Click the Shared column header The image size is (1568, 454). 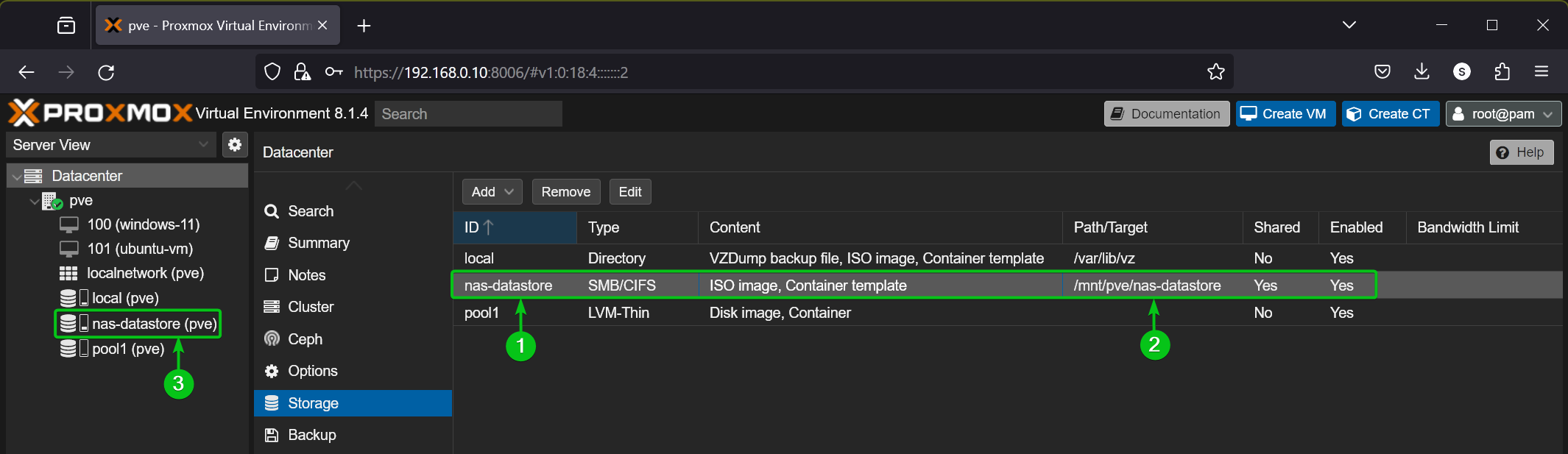point(1281,227)
